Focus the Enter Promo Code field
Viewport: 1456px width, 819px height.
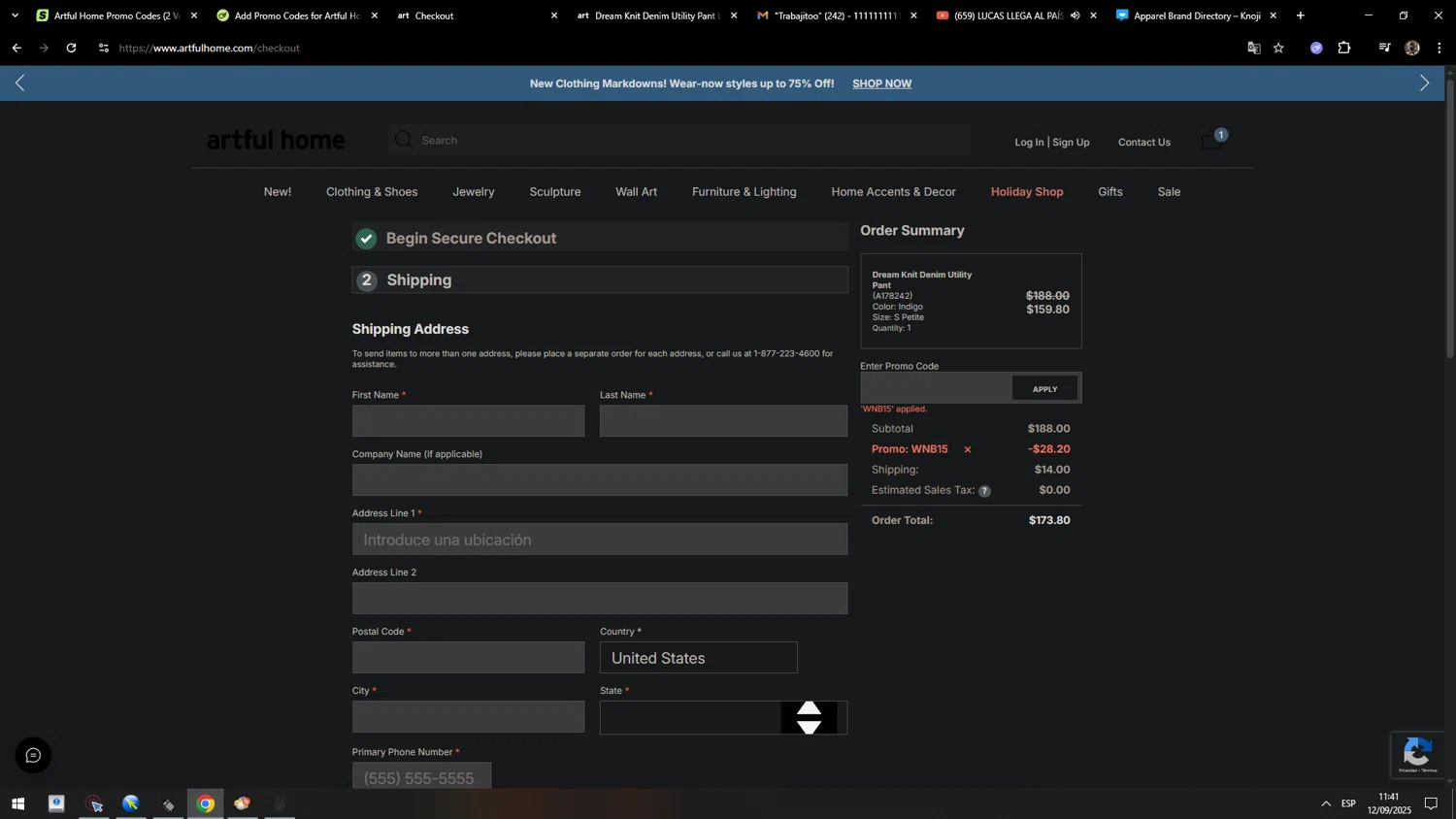click(937, 388)
